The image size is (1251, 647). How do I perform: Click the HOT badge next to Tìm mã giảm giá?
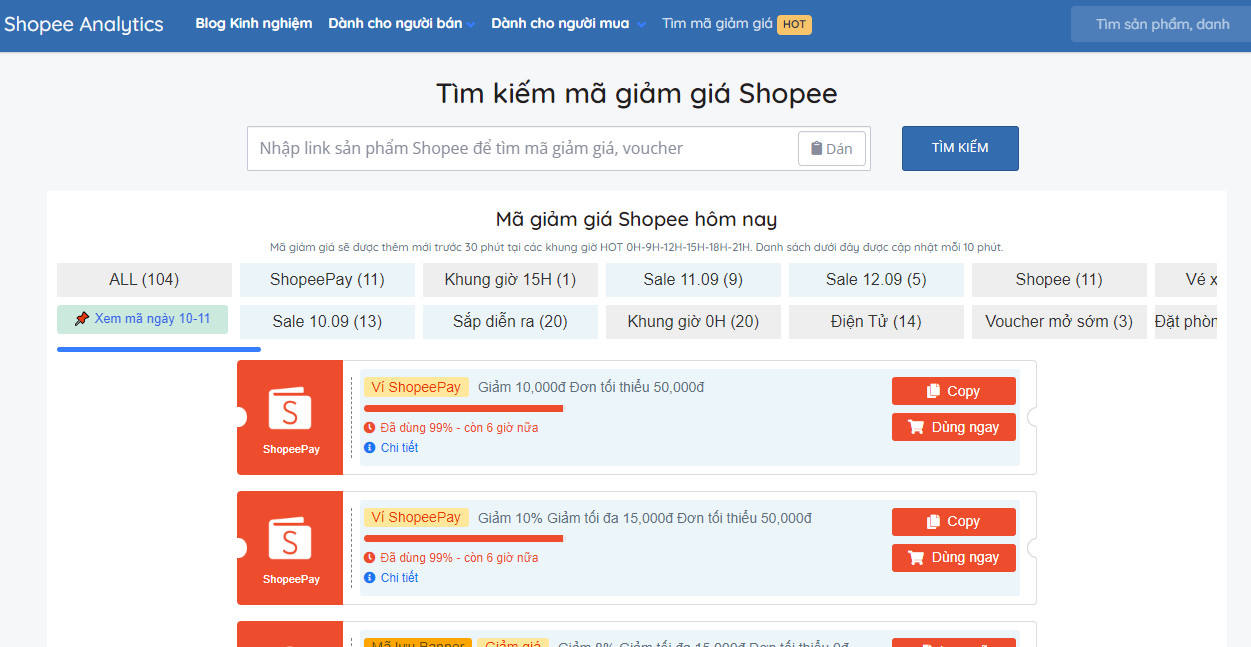point(793,24)
